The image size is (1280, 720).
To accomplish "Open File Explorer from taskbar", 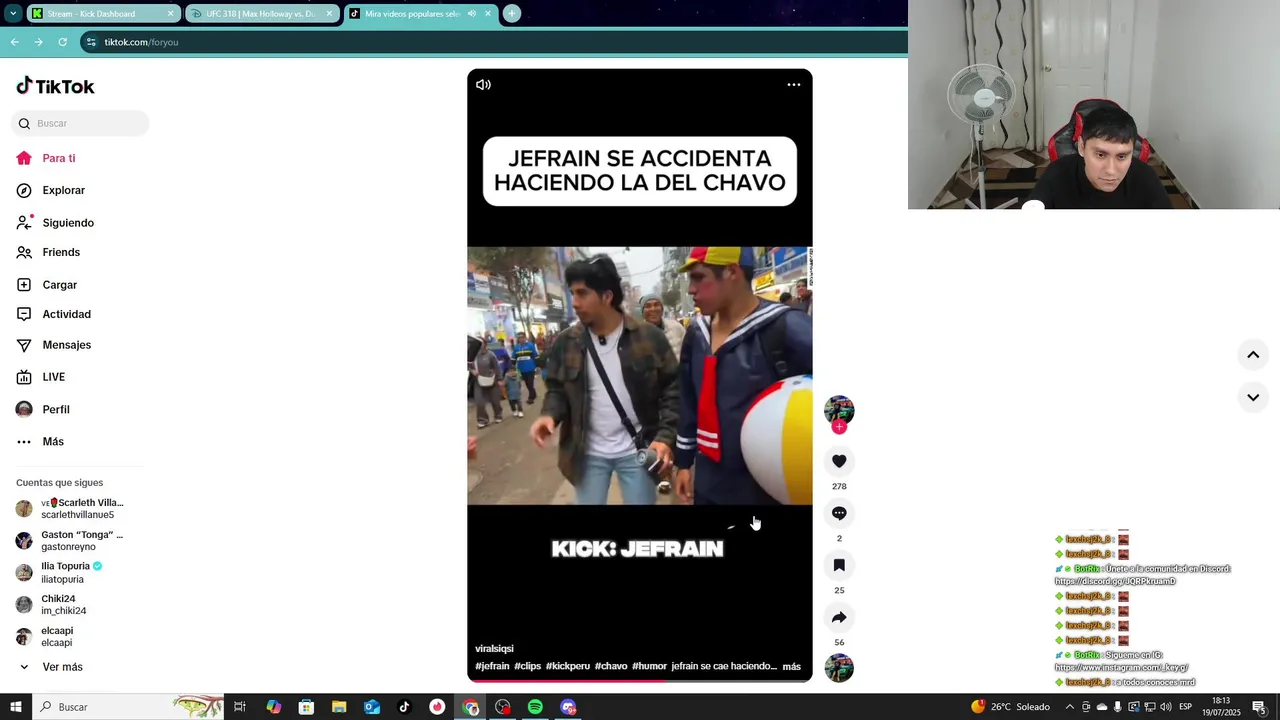I will pyautogui.click(x=339, y=707).
